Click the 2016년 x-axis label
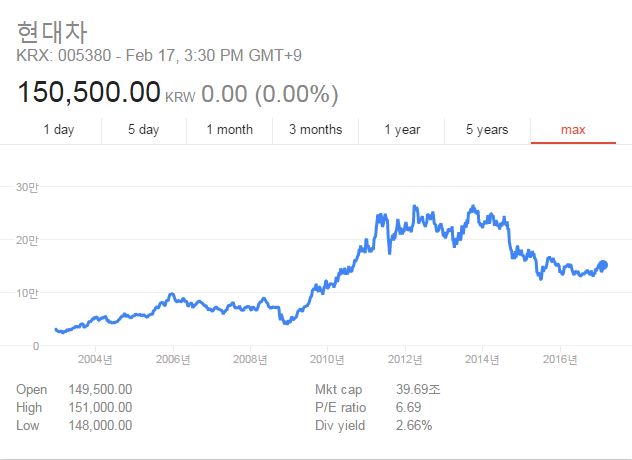The height and width of the screenshot is (460, 632). [560, 359]
